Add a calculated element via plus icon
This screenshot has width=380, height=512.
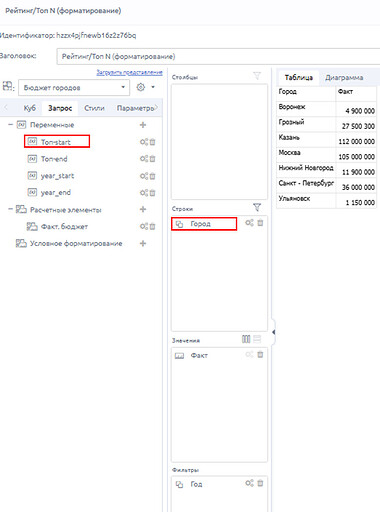(x=143, y=209)
